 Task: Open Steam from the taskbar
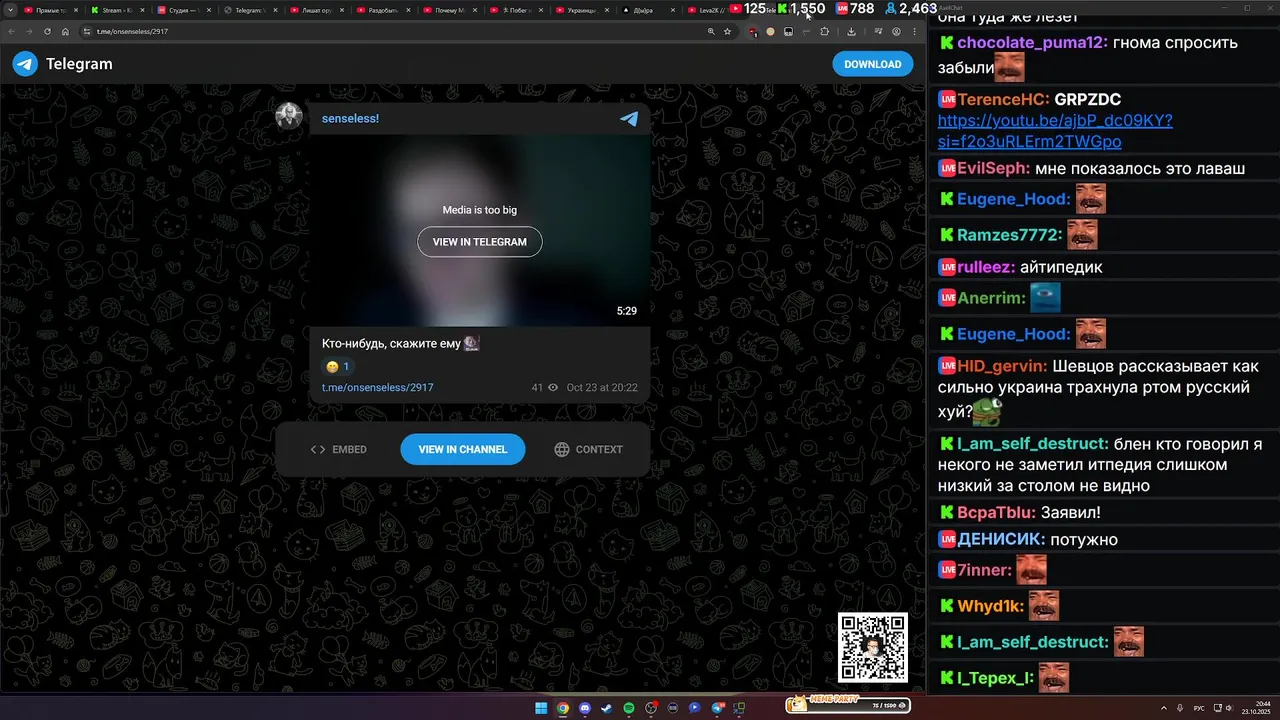(x=606, y=708)
